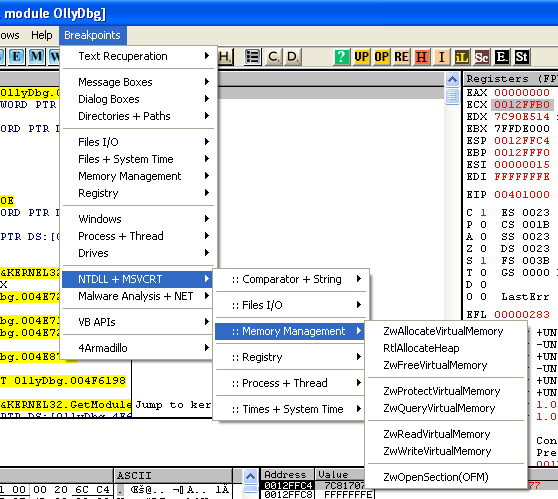Screen dimensions: 558x499
Task: Open the M (memory map) toolbar icon
Action: coord(36,57)
